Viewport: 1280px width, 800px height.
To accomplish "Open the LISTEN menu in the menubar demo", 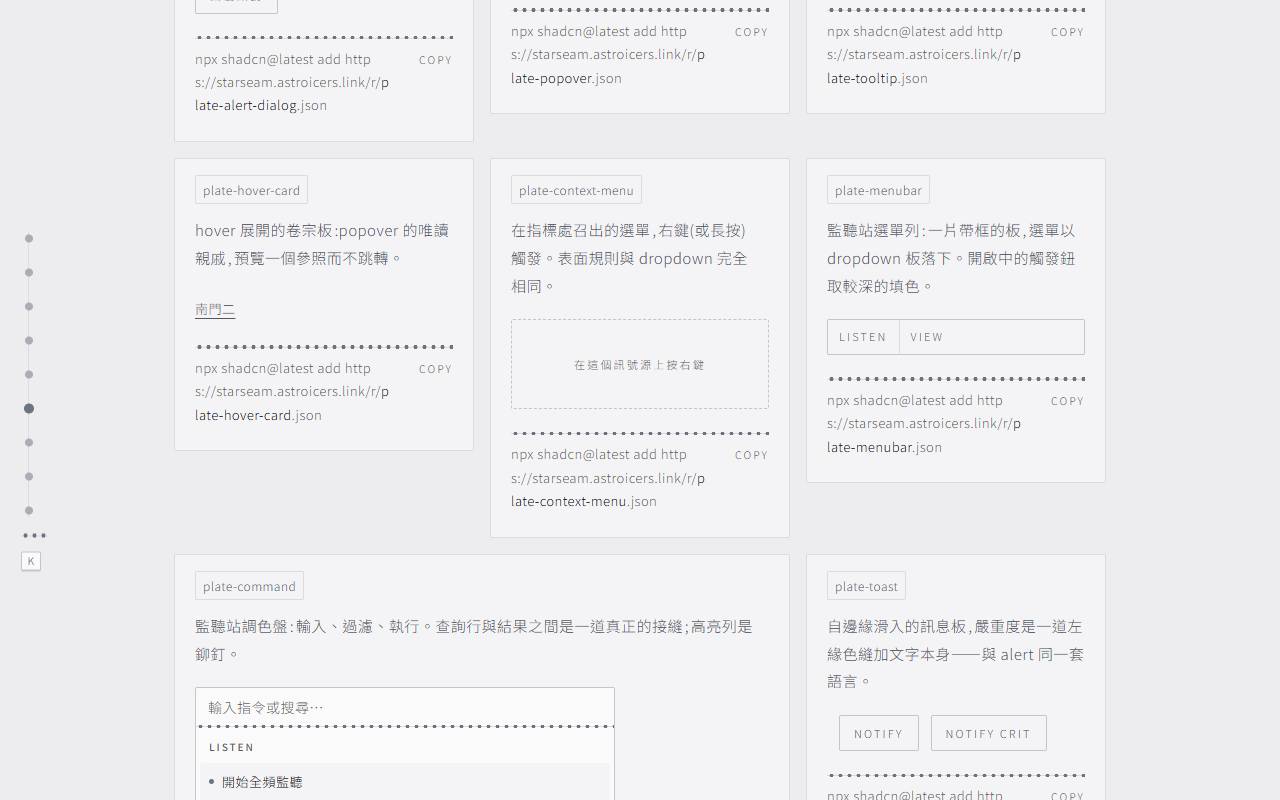I will [x=863, y=337].
